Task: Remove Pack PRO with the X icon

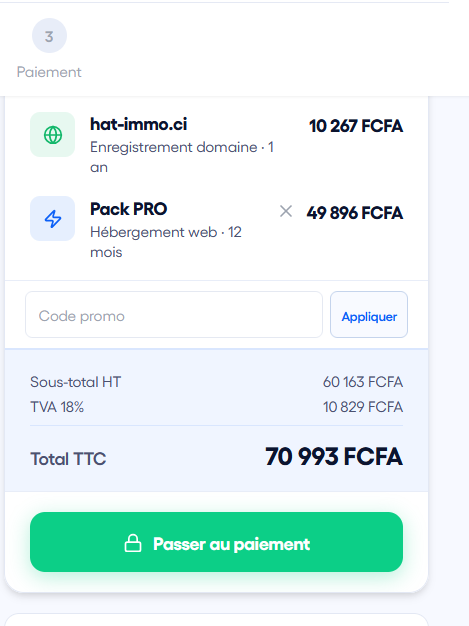Action: 286,211
